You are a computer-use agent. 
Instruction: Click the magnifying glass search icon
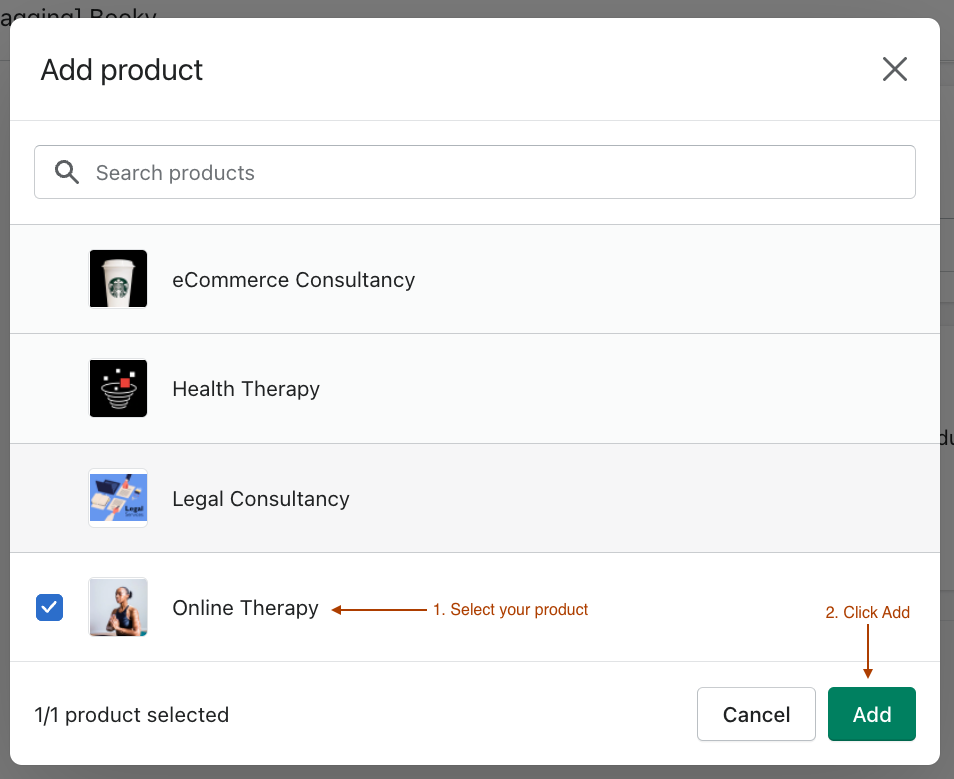pyautogui.click(x=66, y=171)
